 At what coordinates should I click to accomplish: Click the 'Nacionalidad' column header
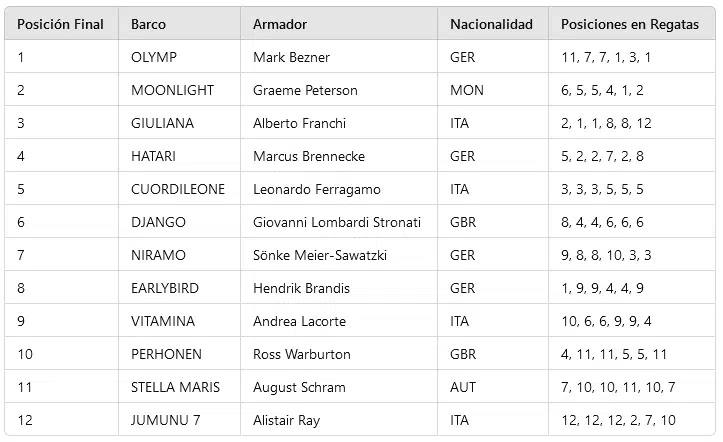(491, 24)
